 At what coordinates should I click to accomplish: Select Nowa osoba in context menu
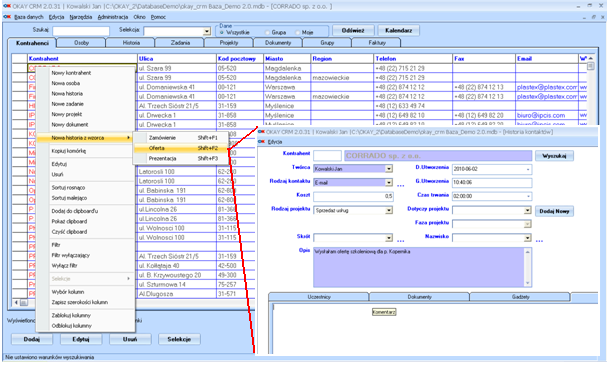tap(85, 83)
